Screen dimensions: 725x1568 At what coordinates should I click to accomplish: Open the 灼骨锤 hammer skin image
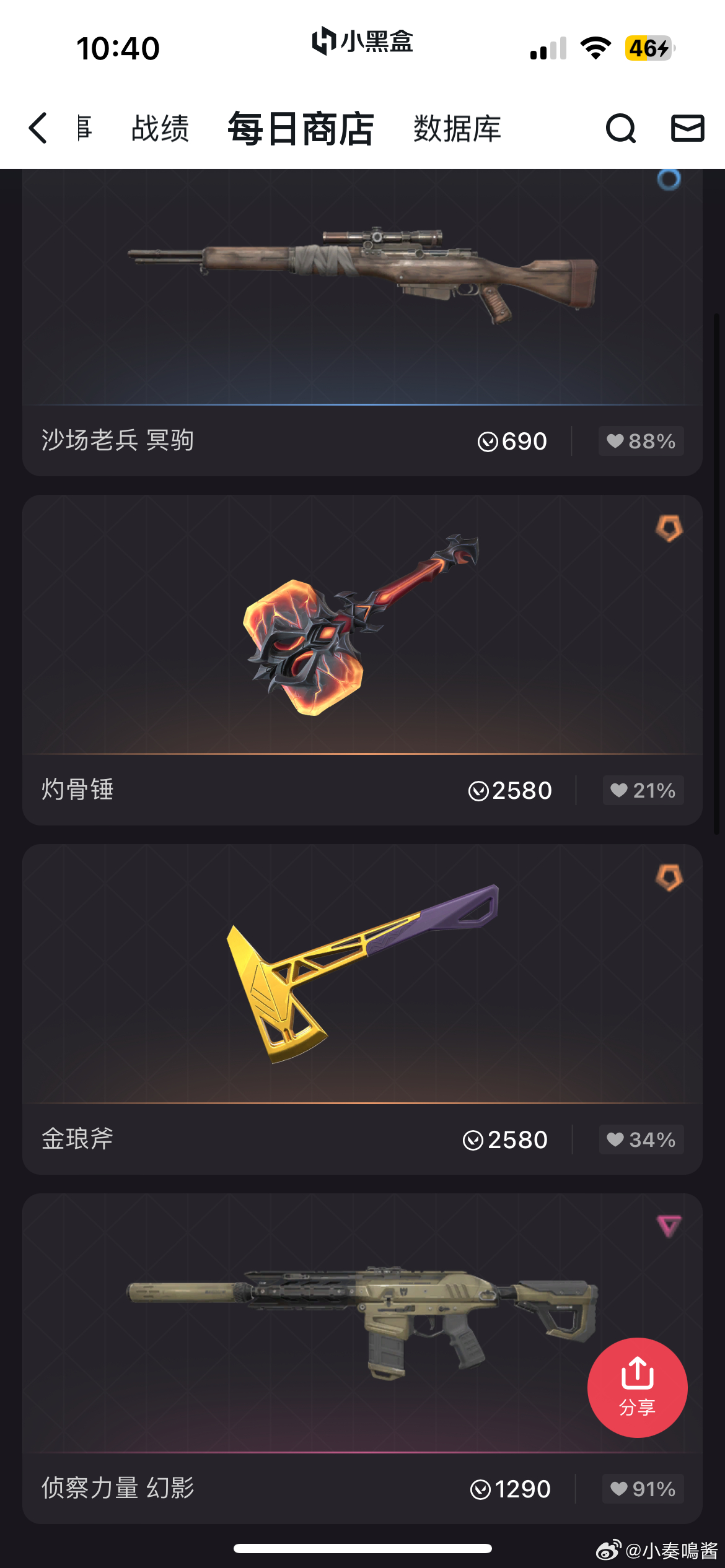[x=361, y=624]
